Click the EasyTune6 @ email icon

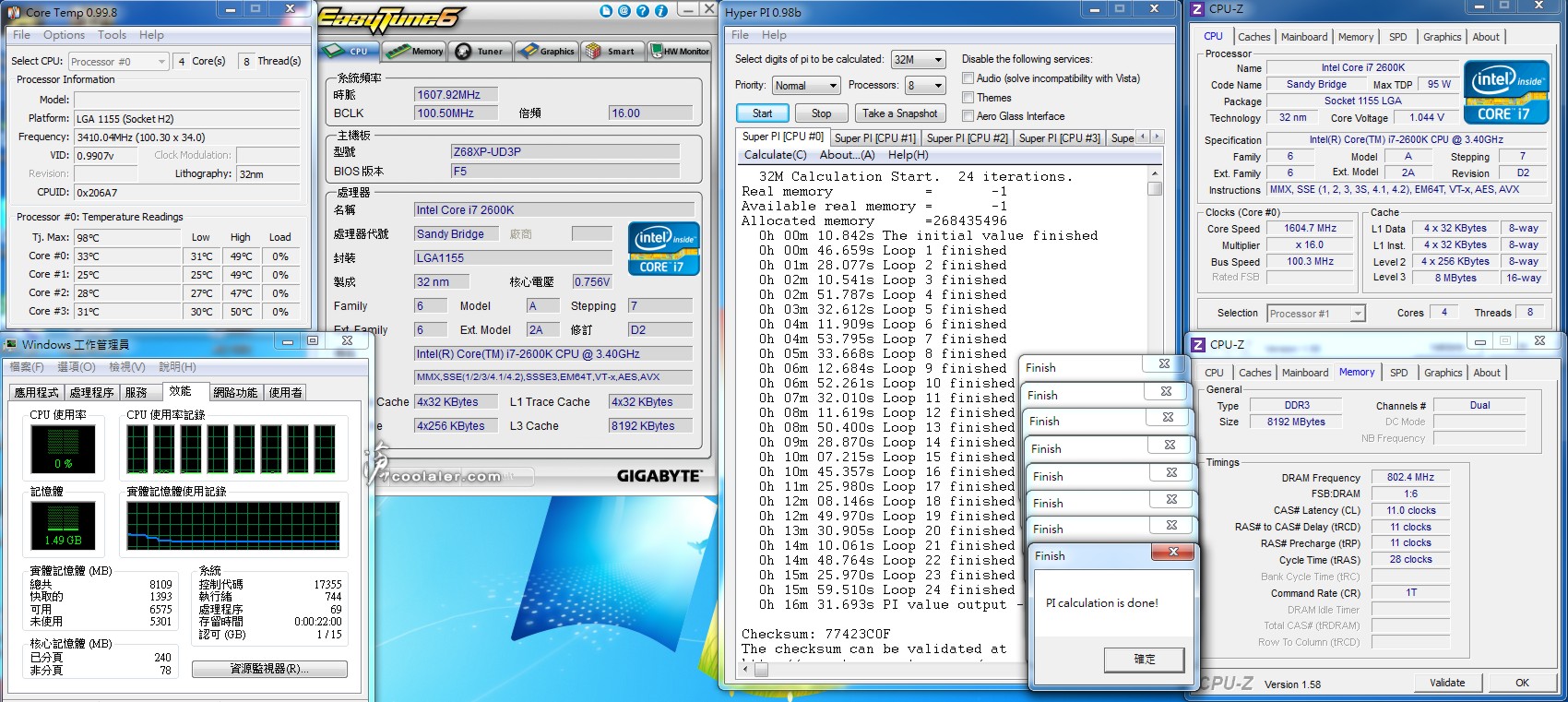(x=624, y=11)
